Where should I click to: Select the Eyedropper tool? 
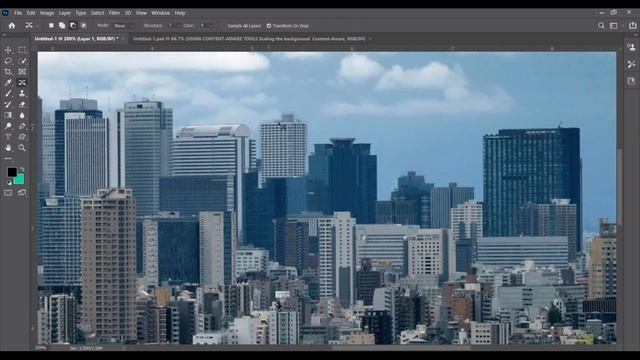click(x=8, y=83)
